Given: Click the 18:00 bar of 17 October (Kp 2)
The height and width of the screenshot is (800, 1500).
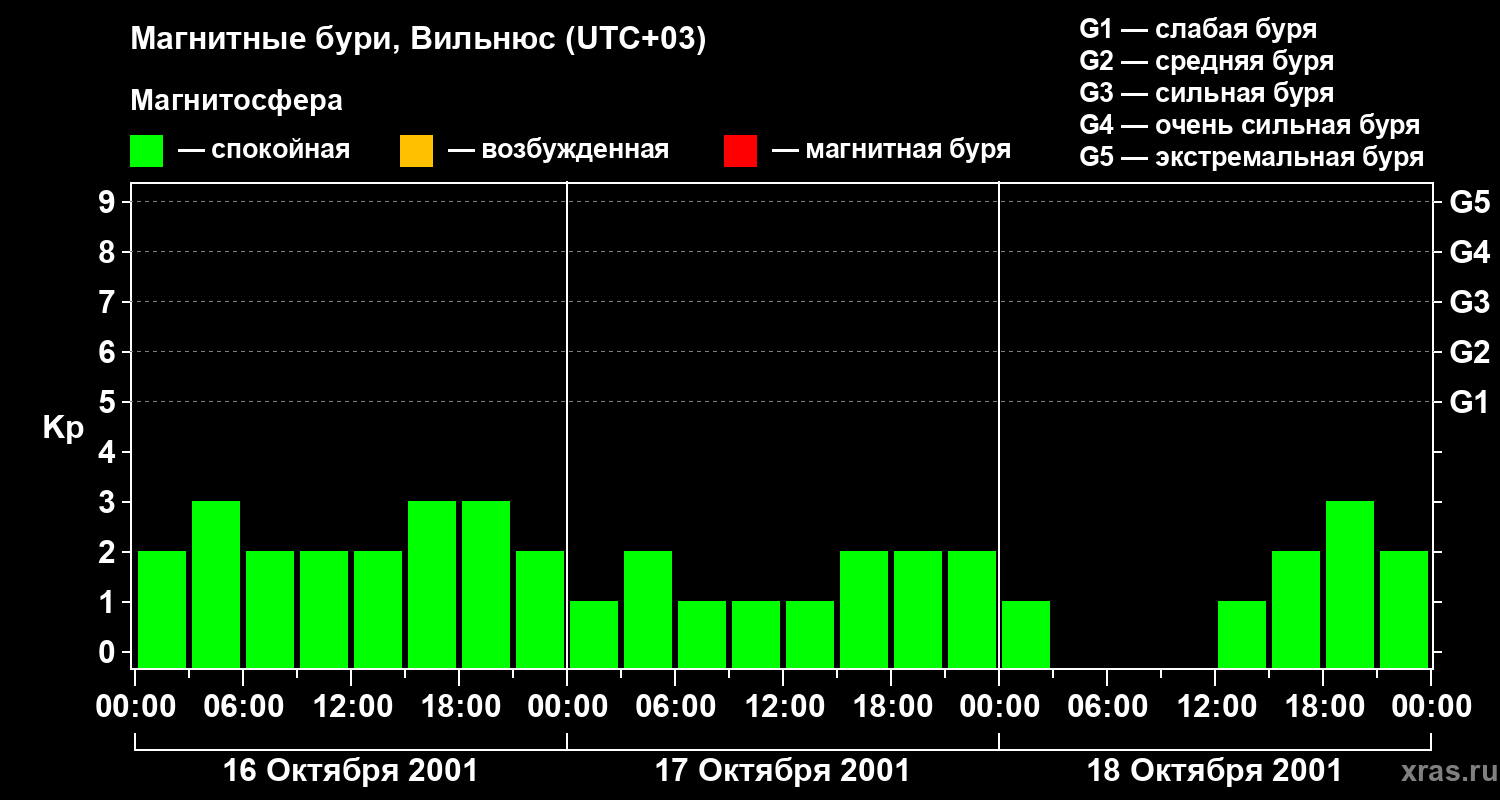Looking at the screenshot, I should click(x=918, y=609).
